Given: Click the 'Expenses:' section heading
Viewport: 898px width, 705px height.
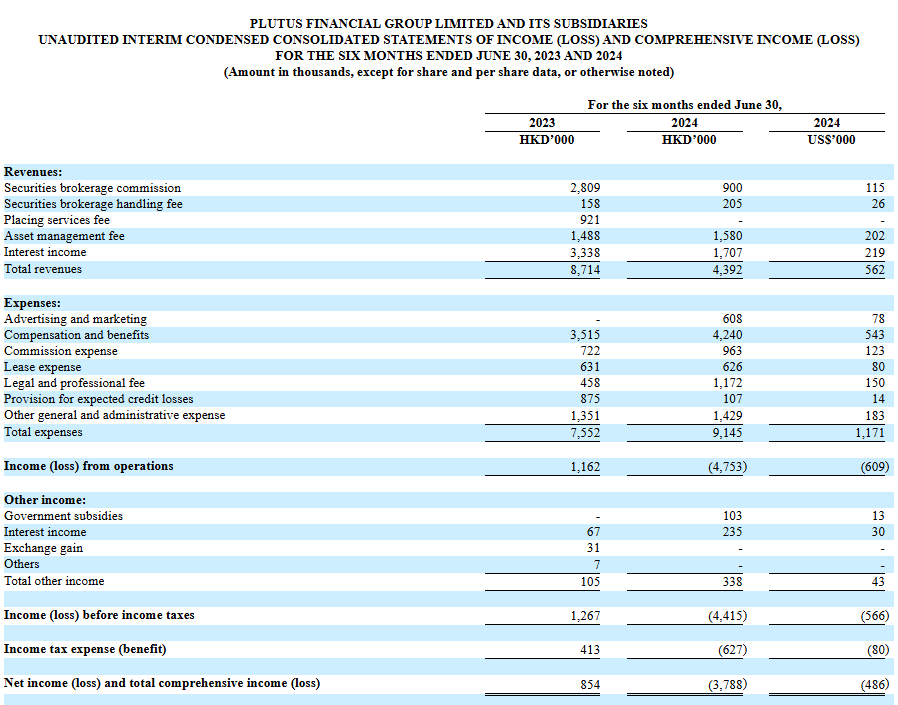Looking at the screenshot, I should tap(32, 303).
